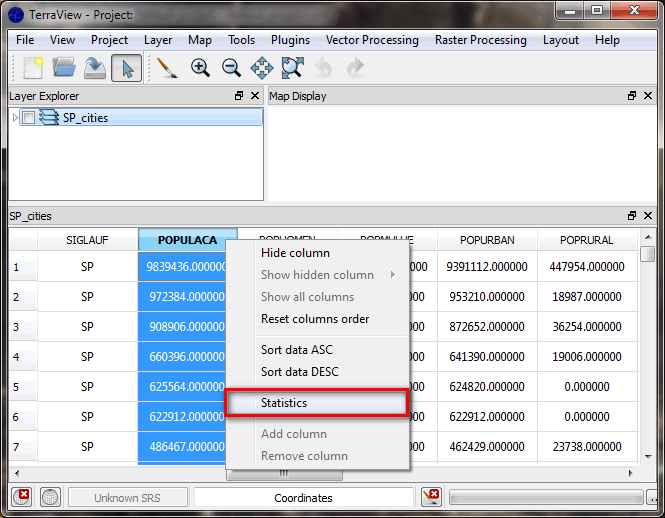Click the New Project toolbar icon

point(33,68)
